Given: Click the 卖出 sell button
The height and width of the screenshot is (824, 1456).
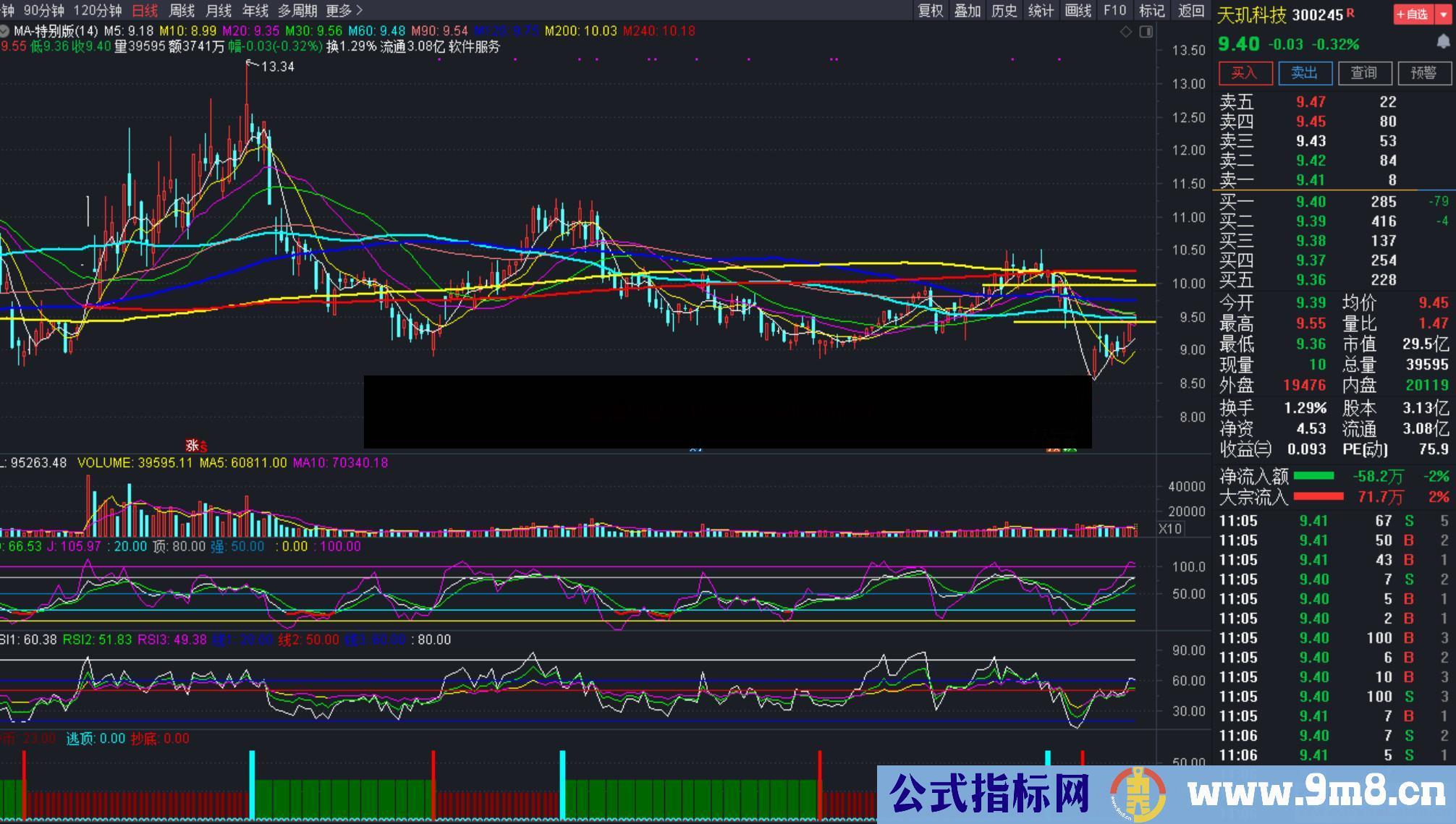Looking at the screenshot, I should point(1304,72).
